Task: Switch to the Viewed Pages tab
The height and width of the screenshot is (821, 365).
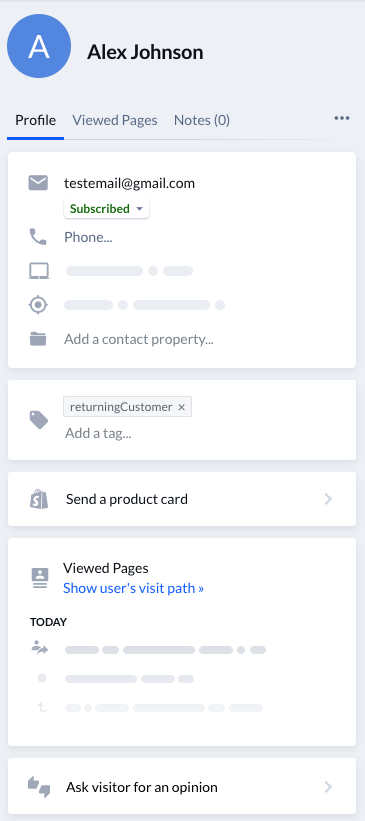Action: click(x=115, y=120)
